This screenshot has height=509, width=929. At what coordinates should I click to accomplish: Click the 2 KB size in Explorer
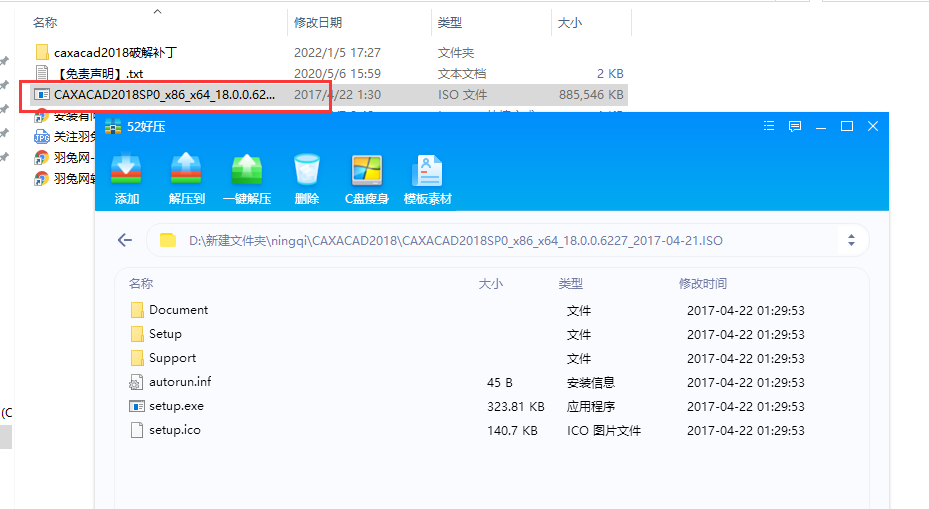click(610, 73)
